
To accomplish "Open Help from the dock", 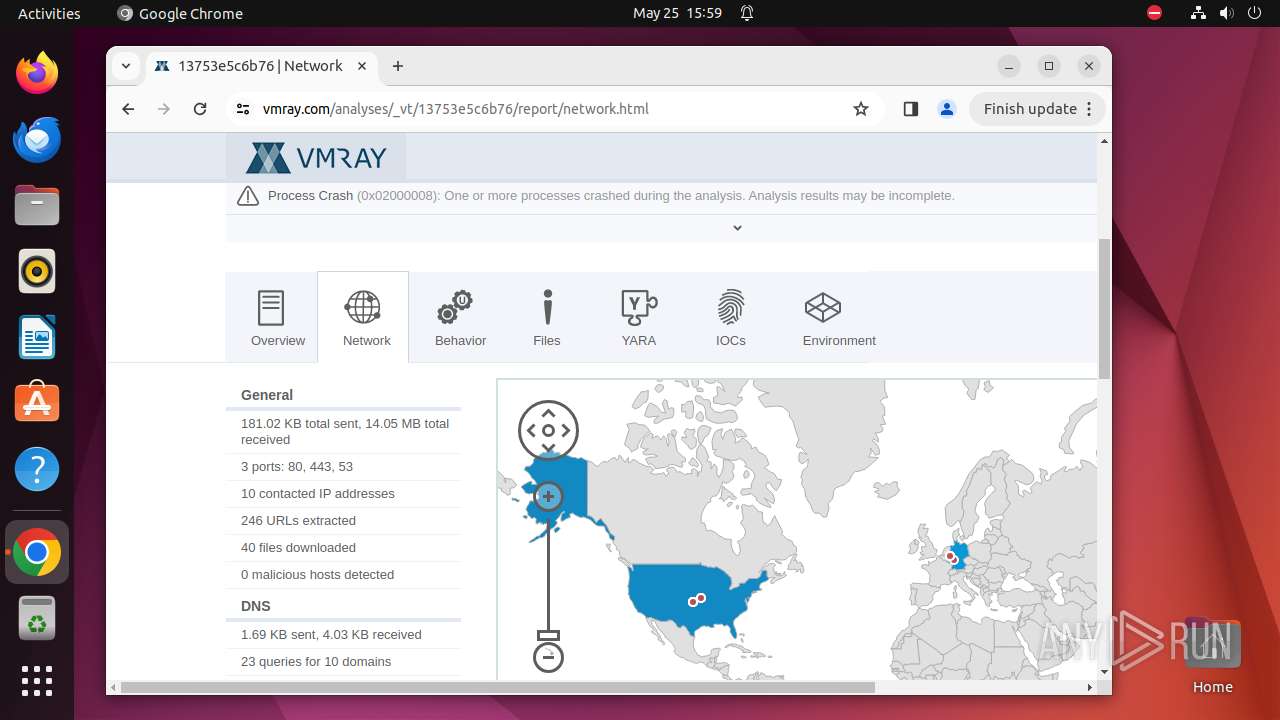I will click(x=37, y=469).
